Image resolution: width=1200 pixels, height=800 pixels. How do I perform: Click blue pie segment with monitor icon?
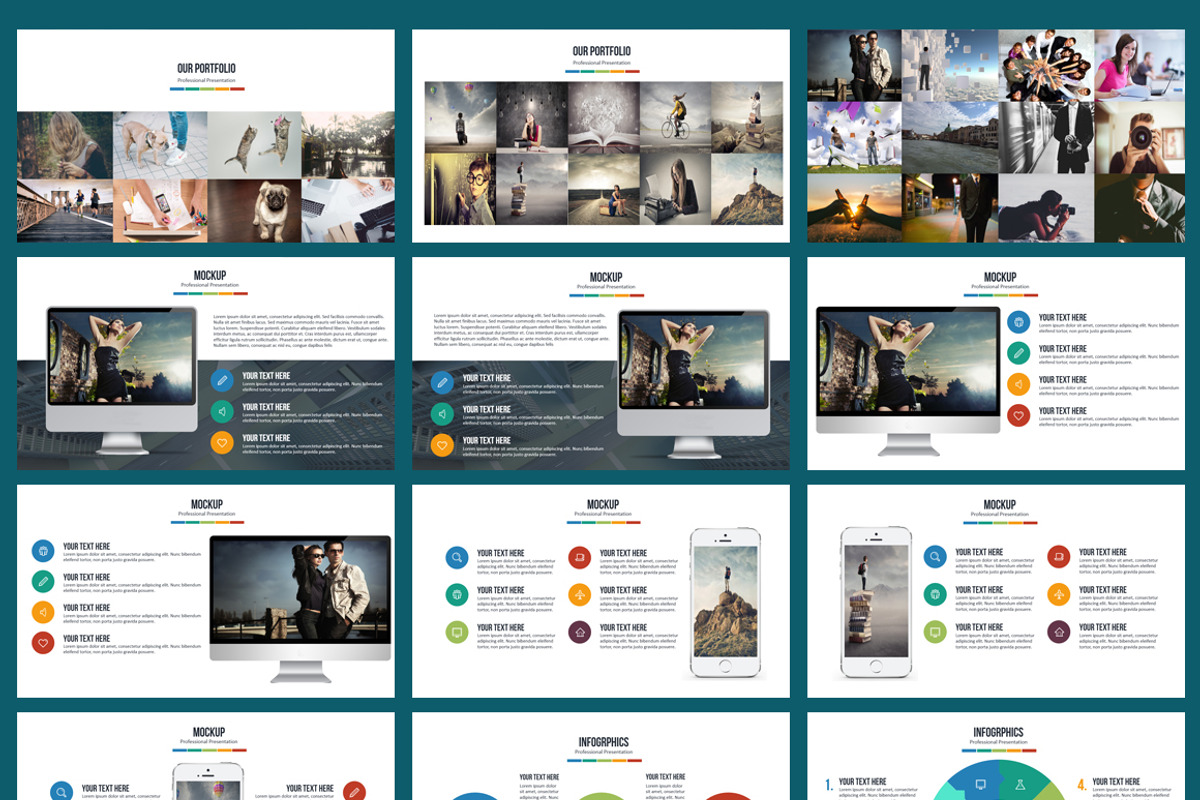click(975, 782)
